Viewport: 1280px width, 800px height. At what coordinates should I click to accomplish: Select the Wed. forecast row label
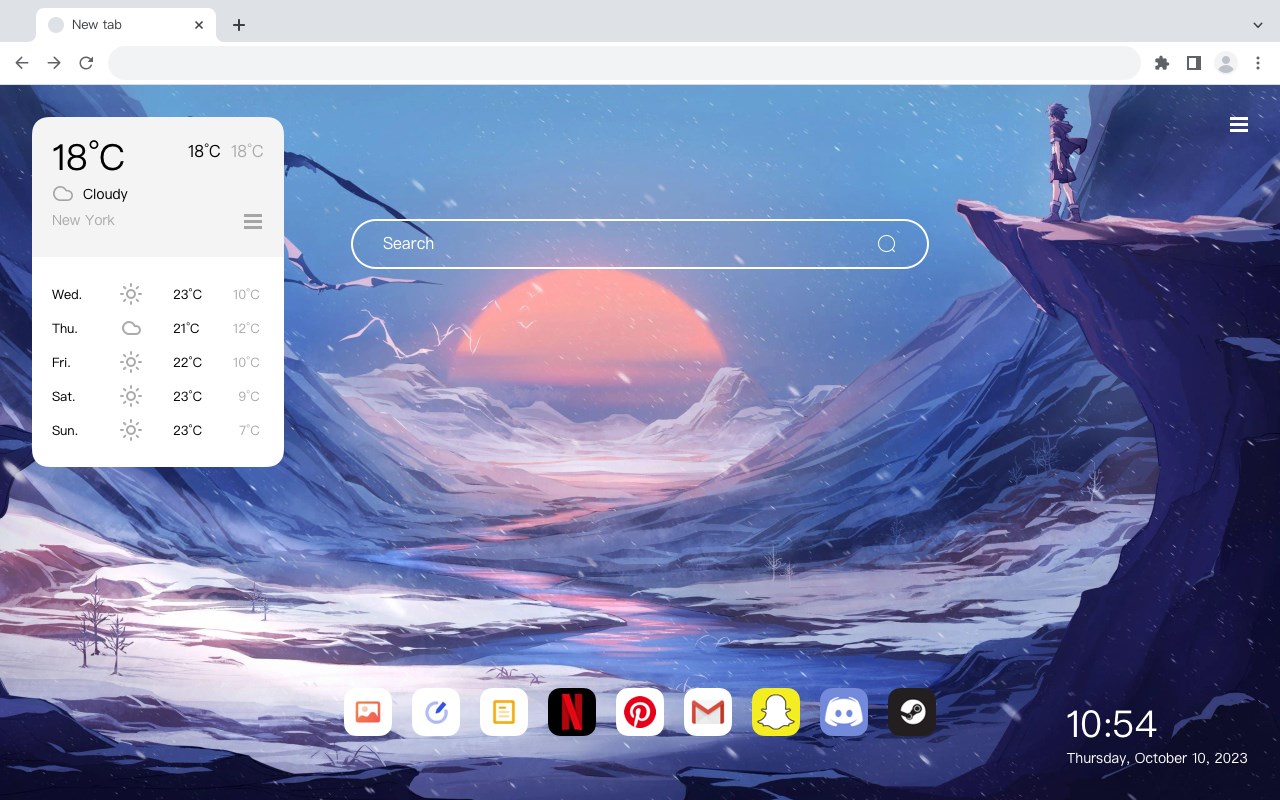coord(67,294)
